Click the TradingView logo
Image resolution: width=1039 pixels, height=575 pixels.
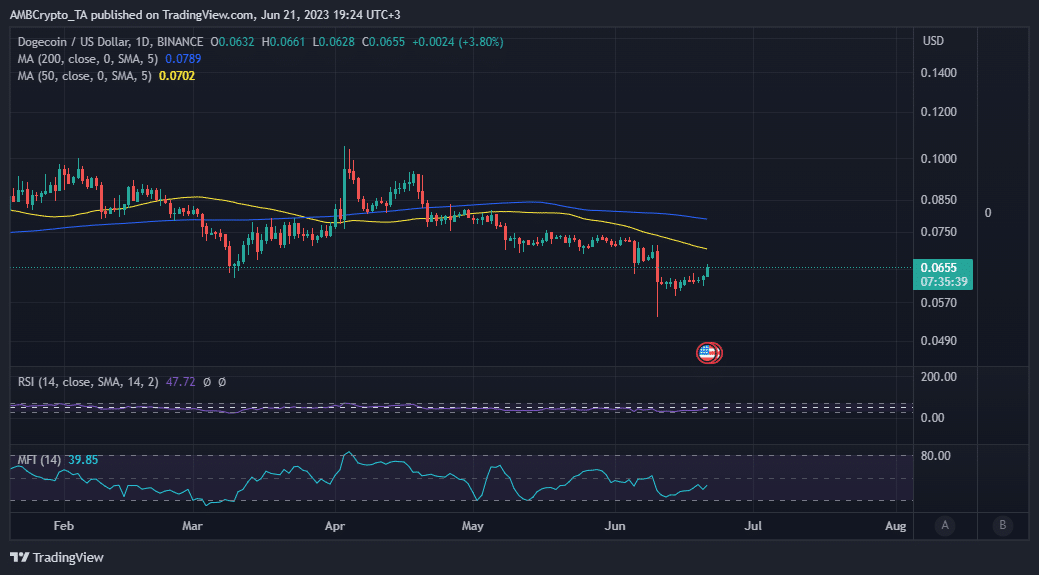tap(57, 558)
